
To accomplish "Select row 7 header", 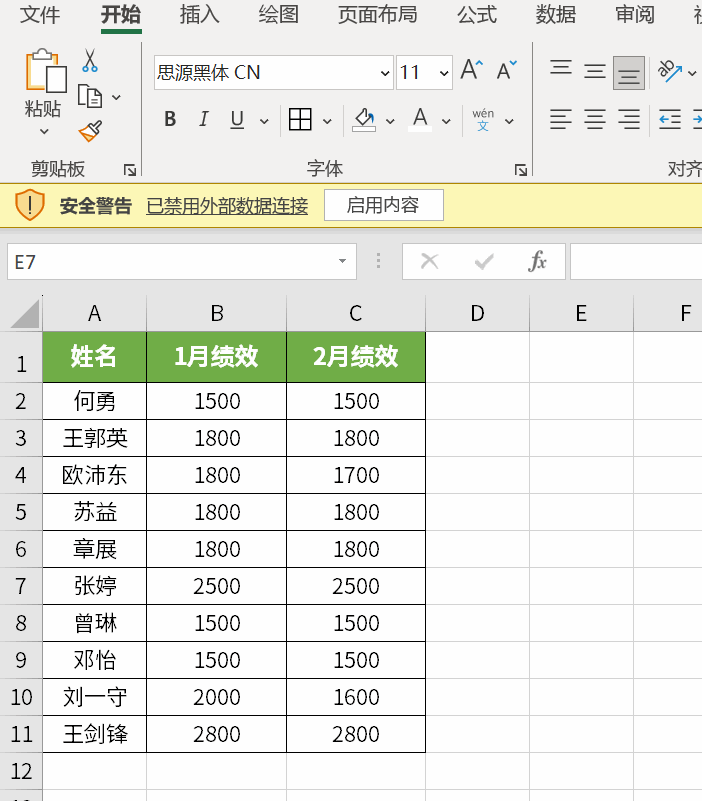I will point(21,586).
